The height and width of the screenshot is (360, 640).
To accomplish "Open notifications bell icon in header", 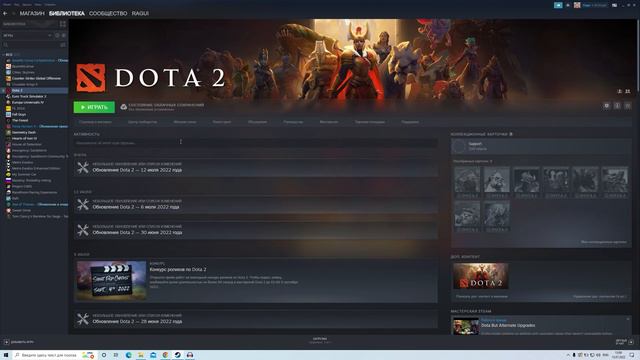I will pos(568,5).
